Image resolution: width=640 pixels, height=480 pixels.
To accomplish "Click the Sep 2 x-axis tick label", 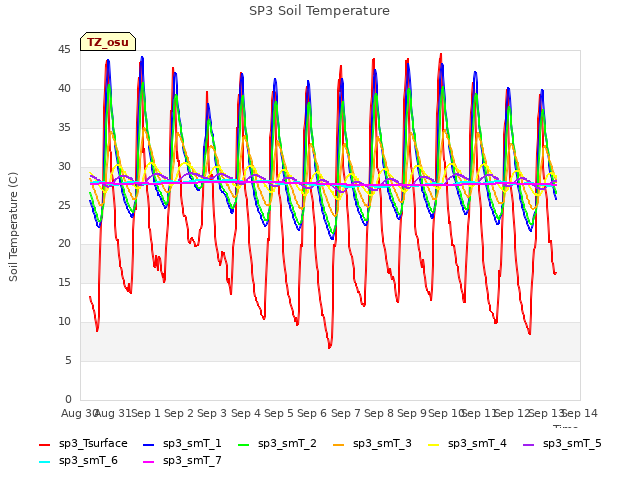I will click(x=179, y=413).
